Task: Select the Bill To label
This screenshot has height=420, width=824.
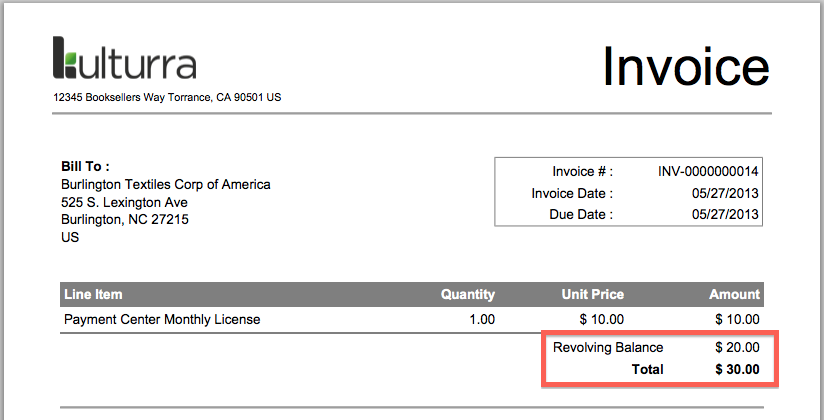Action: tap(85, 166)
